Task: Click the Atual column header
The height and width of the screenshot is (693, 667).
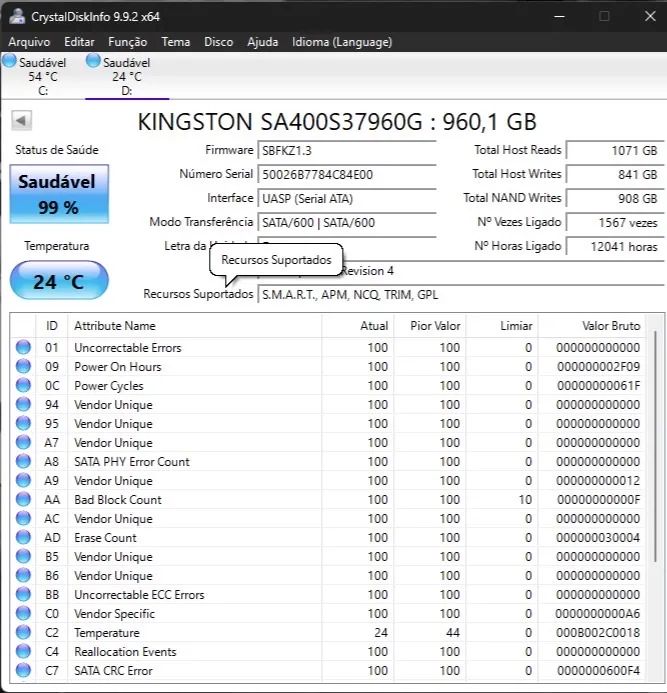Action: point(358,326)
